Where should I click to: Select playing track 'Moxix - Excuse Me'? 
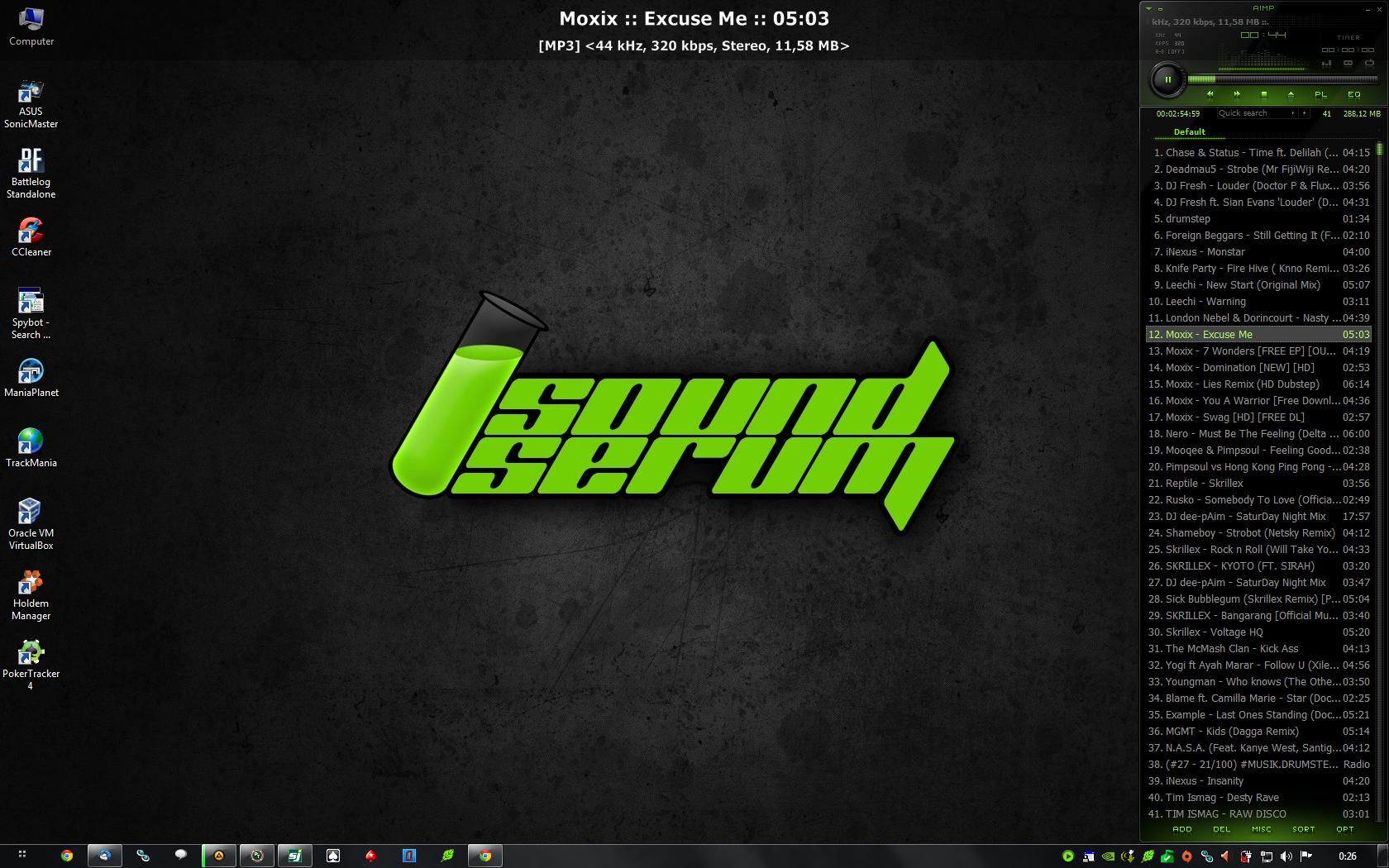coord(1258,335)
